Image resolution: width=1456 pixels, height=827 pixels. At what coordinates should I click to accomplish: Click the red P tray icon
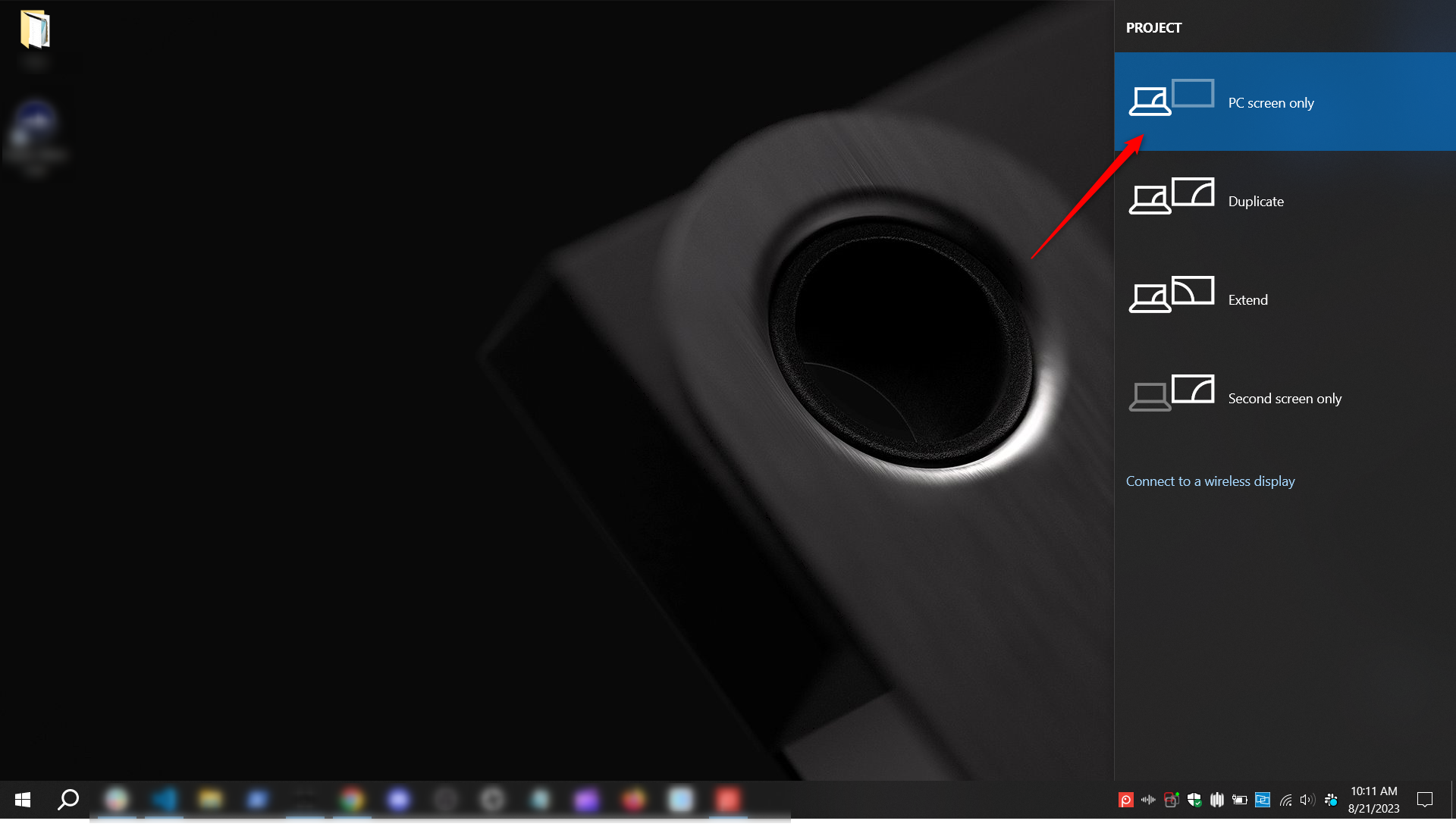click(x=1126, y=800)
